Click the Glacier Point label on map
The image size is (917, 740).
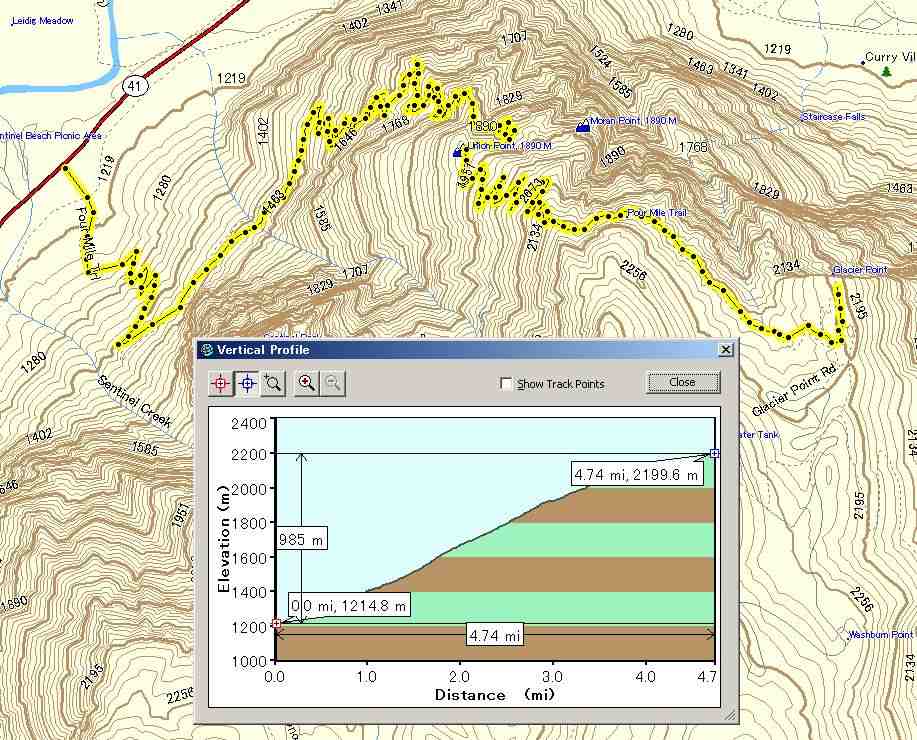coord(860,270)
